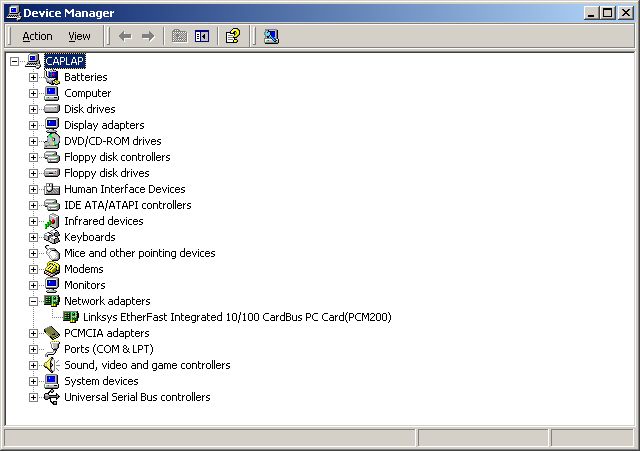The image size is (640, 451).
Task: Select the Ports (COM & LPT) label
Action: coord(109,349)
